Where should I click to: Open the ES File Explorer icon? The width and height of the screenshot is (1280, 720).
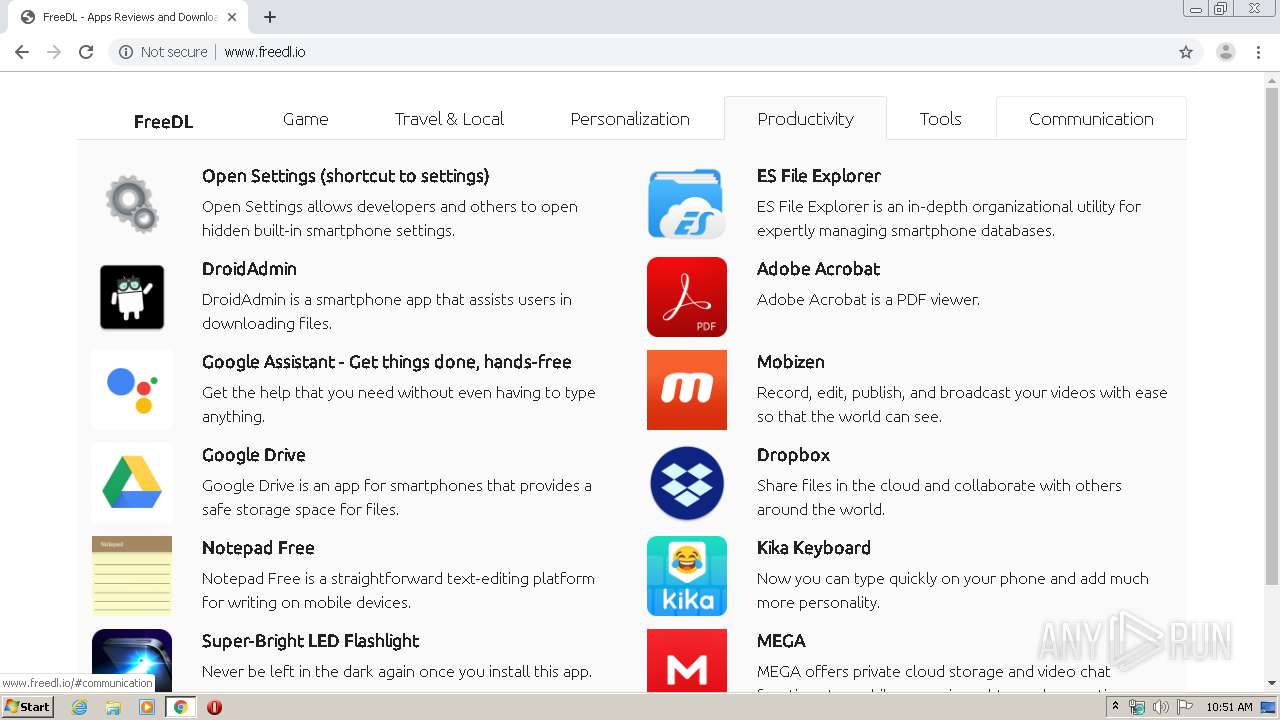pos(687,204)
